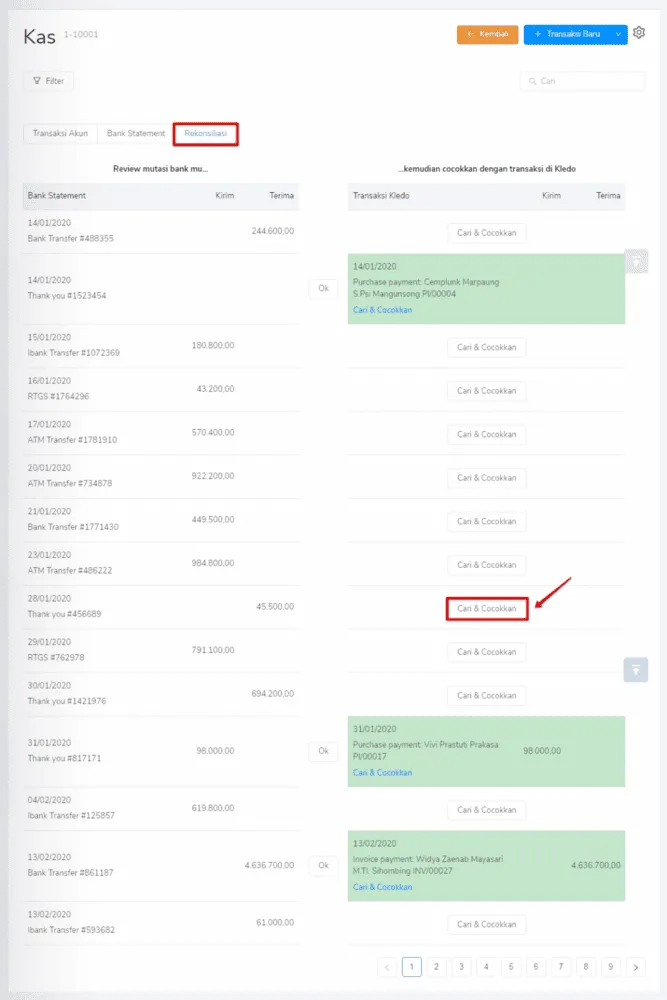Click the next page arrow in pagination
The image size is (667, 1000).
click(636, 967)
